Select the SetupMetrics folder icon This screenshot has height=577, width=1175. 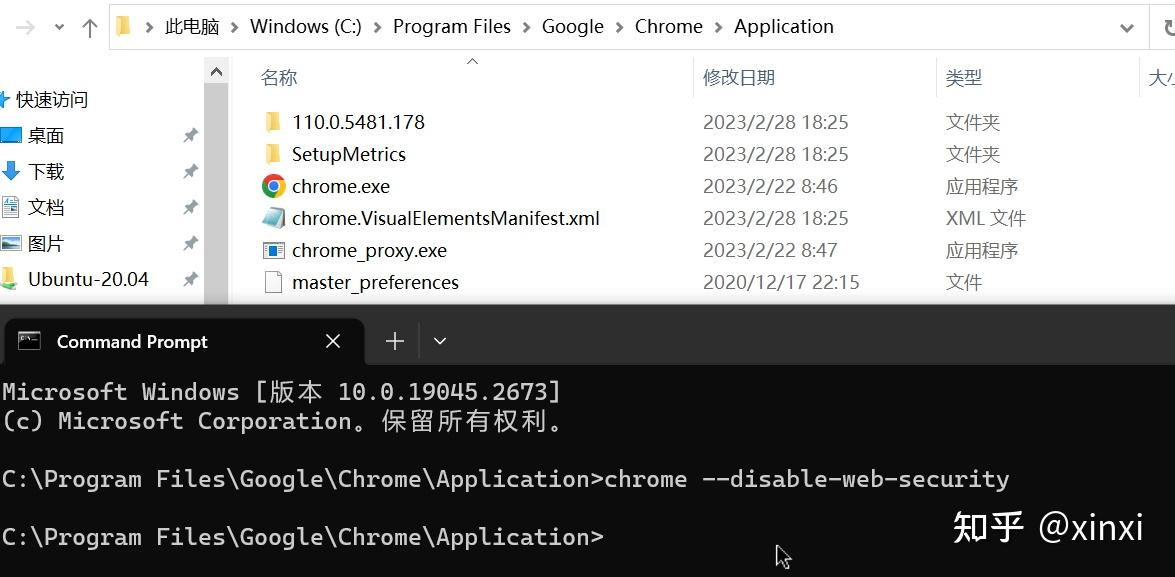click(273, 154)
